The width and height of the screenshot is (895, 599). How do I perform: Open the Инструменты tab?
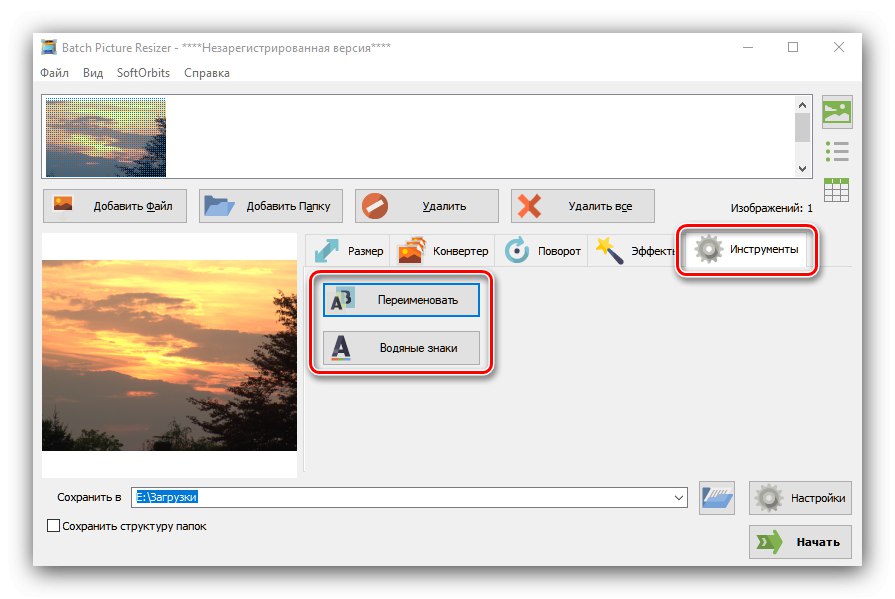pos(747,250)
